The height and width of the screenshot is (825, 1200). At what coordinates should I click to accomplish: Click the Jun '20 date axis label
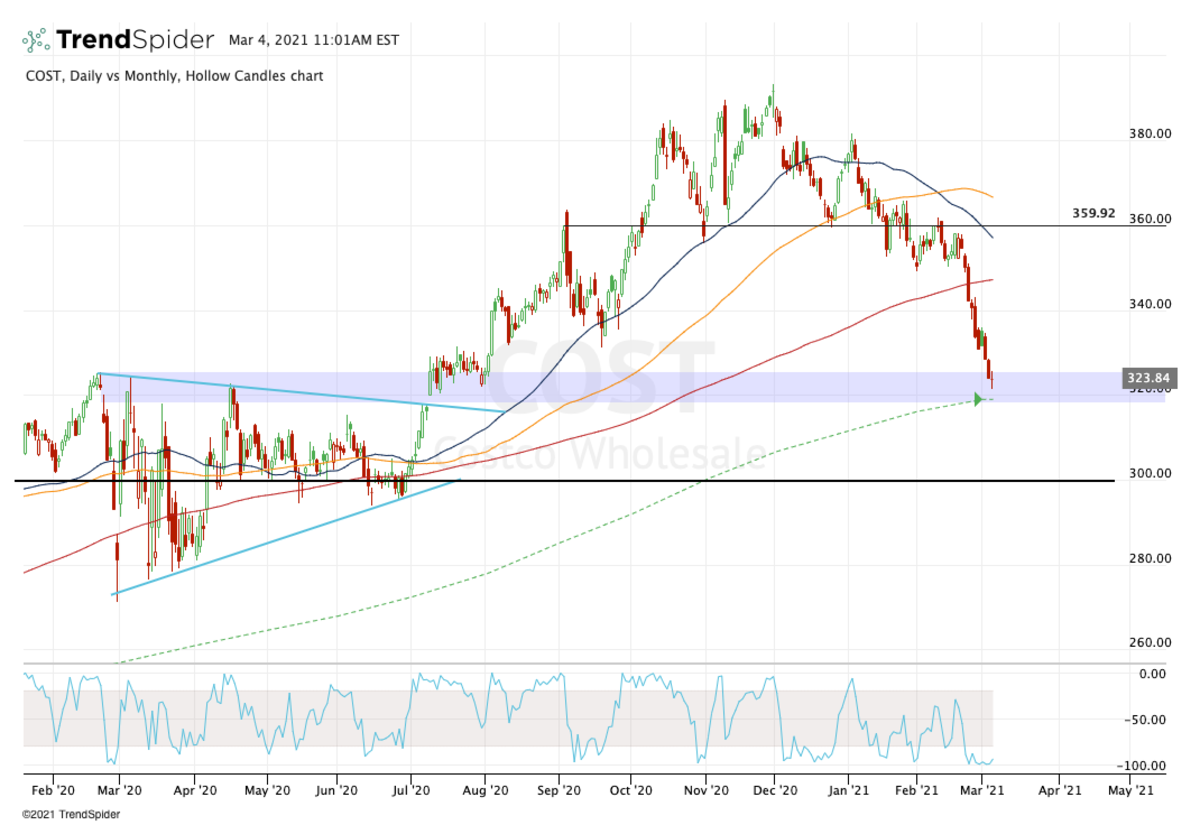click(337, 790)
